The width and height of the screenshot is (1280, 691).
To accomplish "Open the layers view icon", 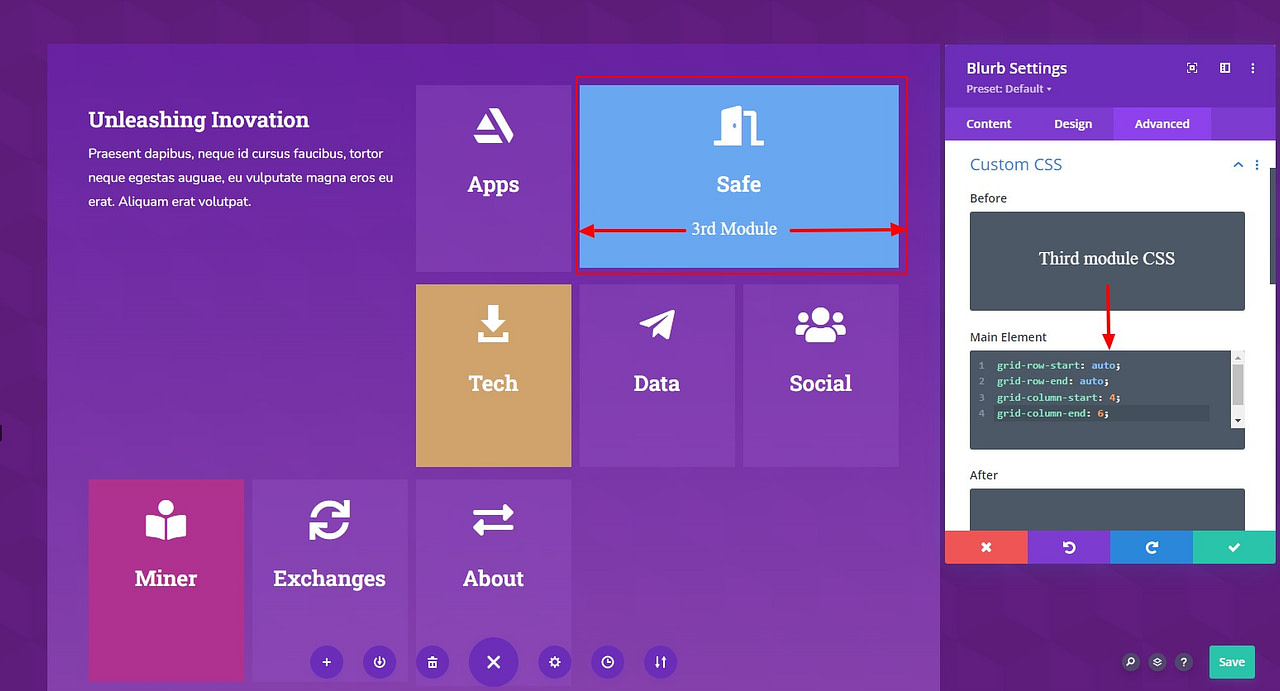I will point(1157,662).
